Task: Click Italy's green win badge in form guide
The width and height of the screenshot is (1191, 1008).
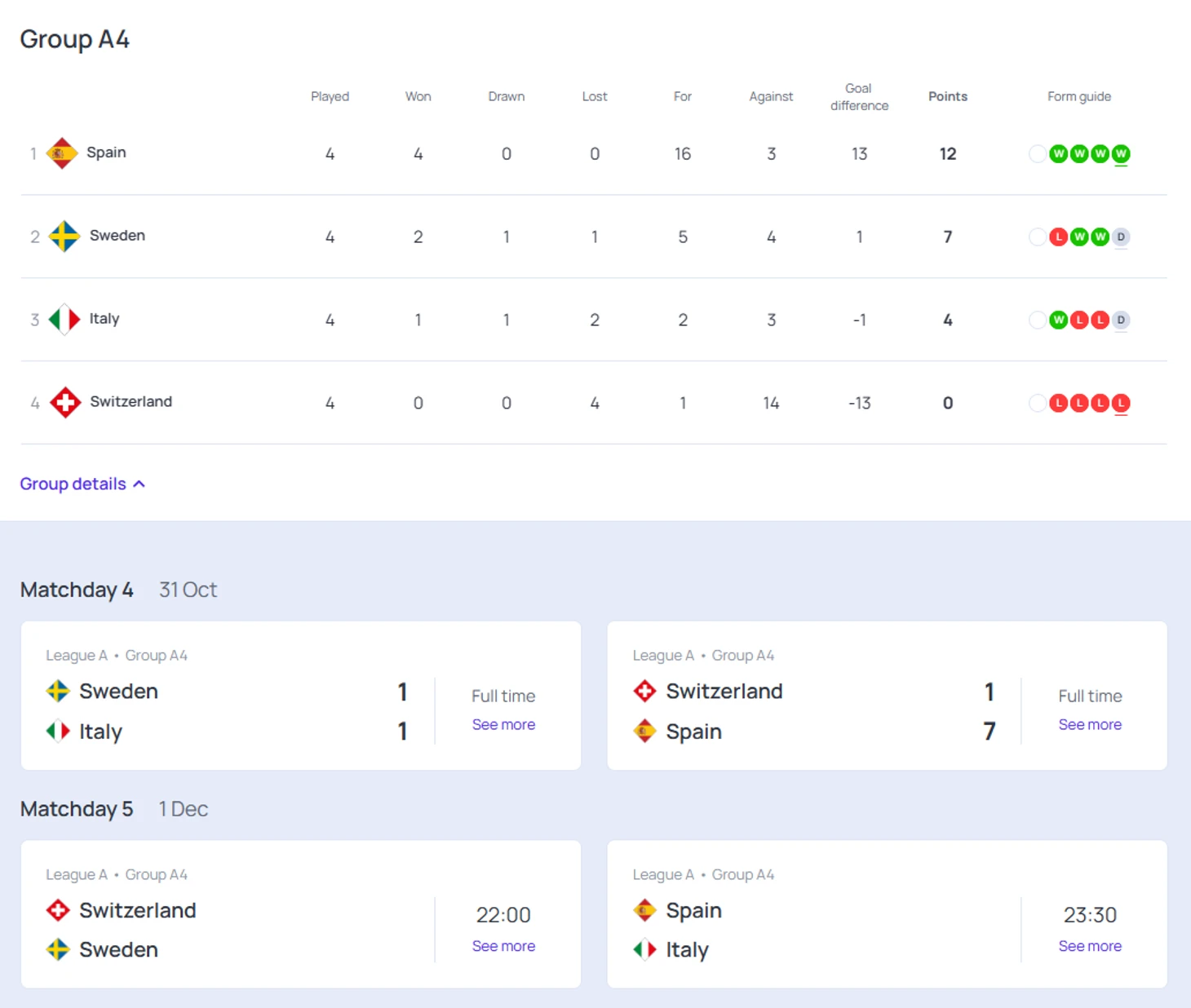Action: (x=1058, y=321)
